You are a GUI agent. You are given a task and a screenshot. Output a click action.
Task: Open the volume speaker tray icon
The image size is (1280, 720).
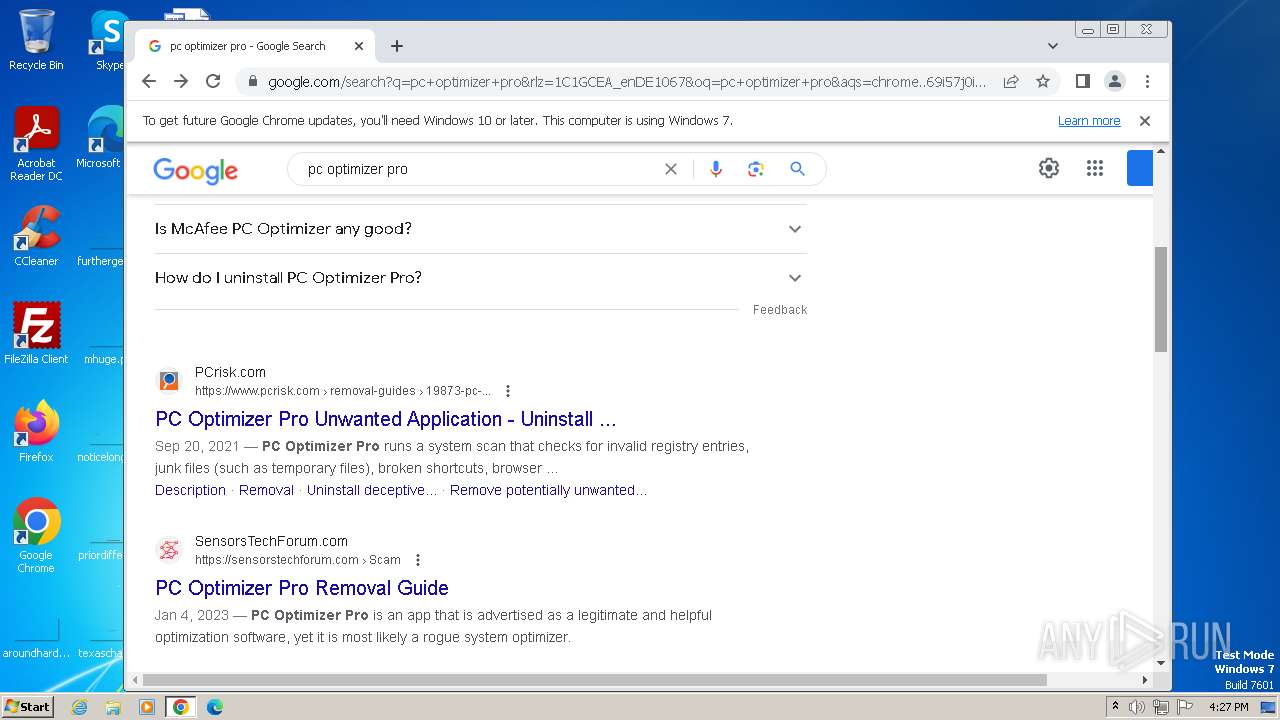[x=1137, y=707]
